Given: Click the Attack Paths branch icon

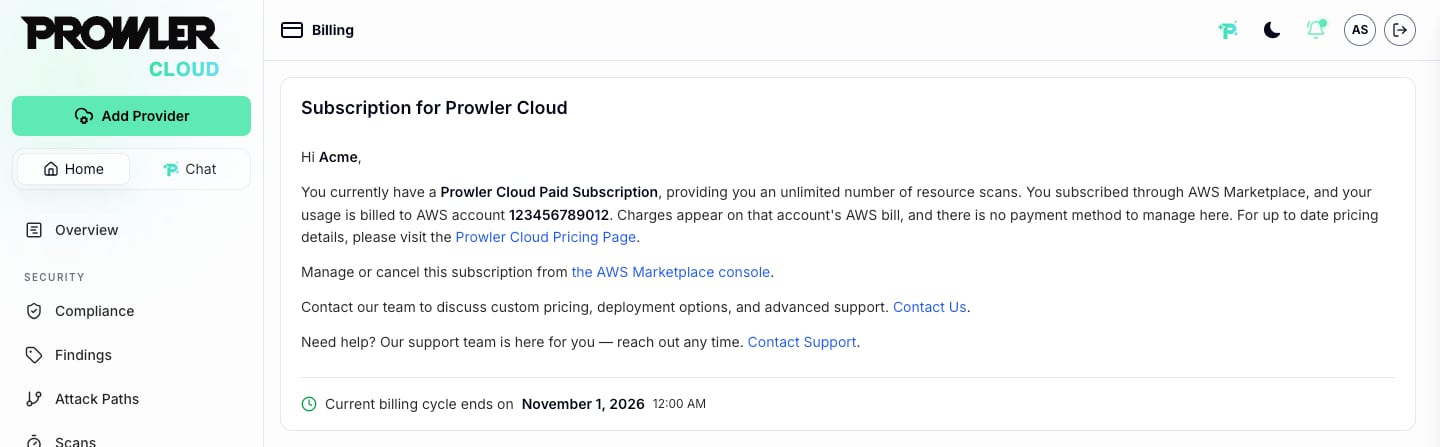Looking at the screenshot, I should [34, 399].
